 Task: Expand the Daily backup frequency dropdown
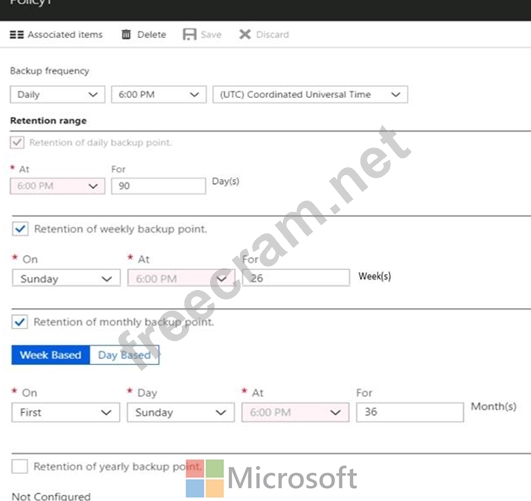tap(58, 95)
